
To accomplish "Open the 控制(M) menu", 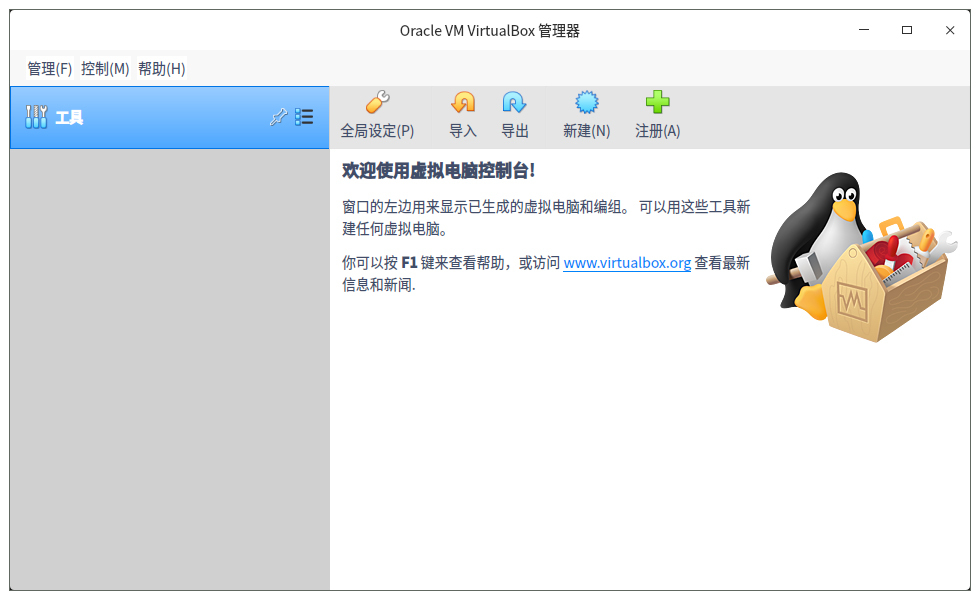I will click(x=105, y=69).
